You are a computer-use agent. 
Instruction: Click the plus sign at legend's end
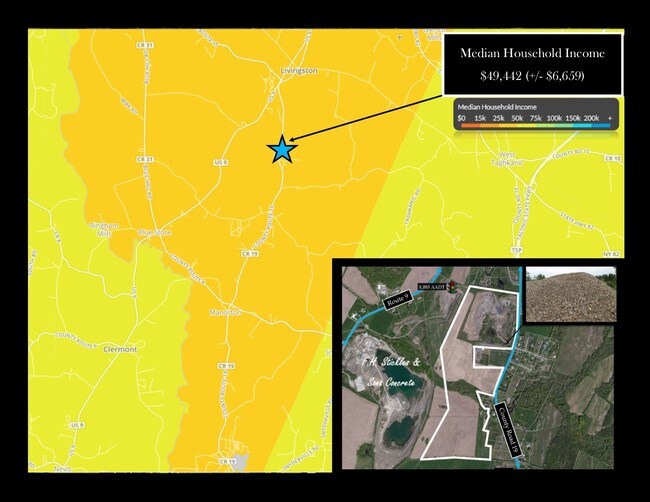[x=609, y=118]
